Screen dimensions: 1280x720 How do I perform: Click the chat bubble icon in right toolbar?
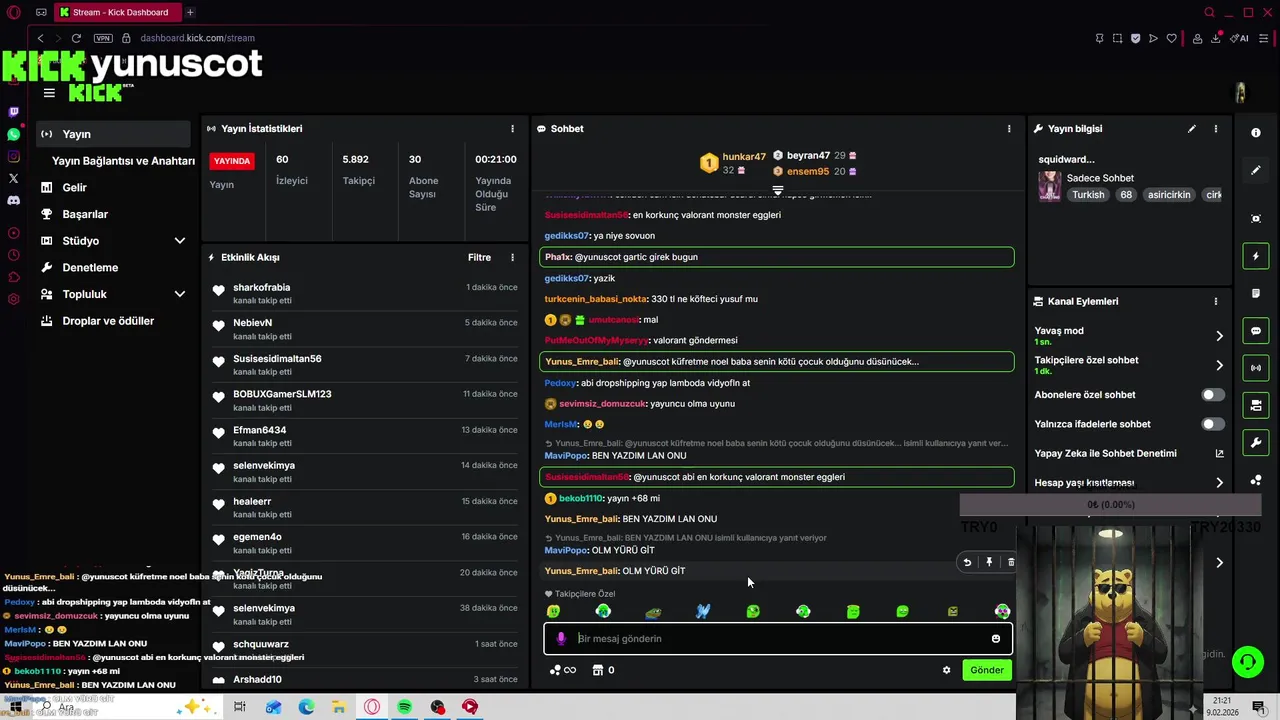(x=1256, y=331)
